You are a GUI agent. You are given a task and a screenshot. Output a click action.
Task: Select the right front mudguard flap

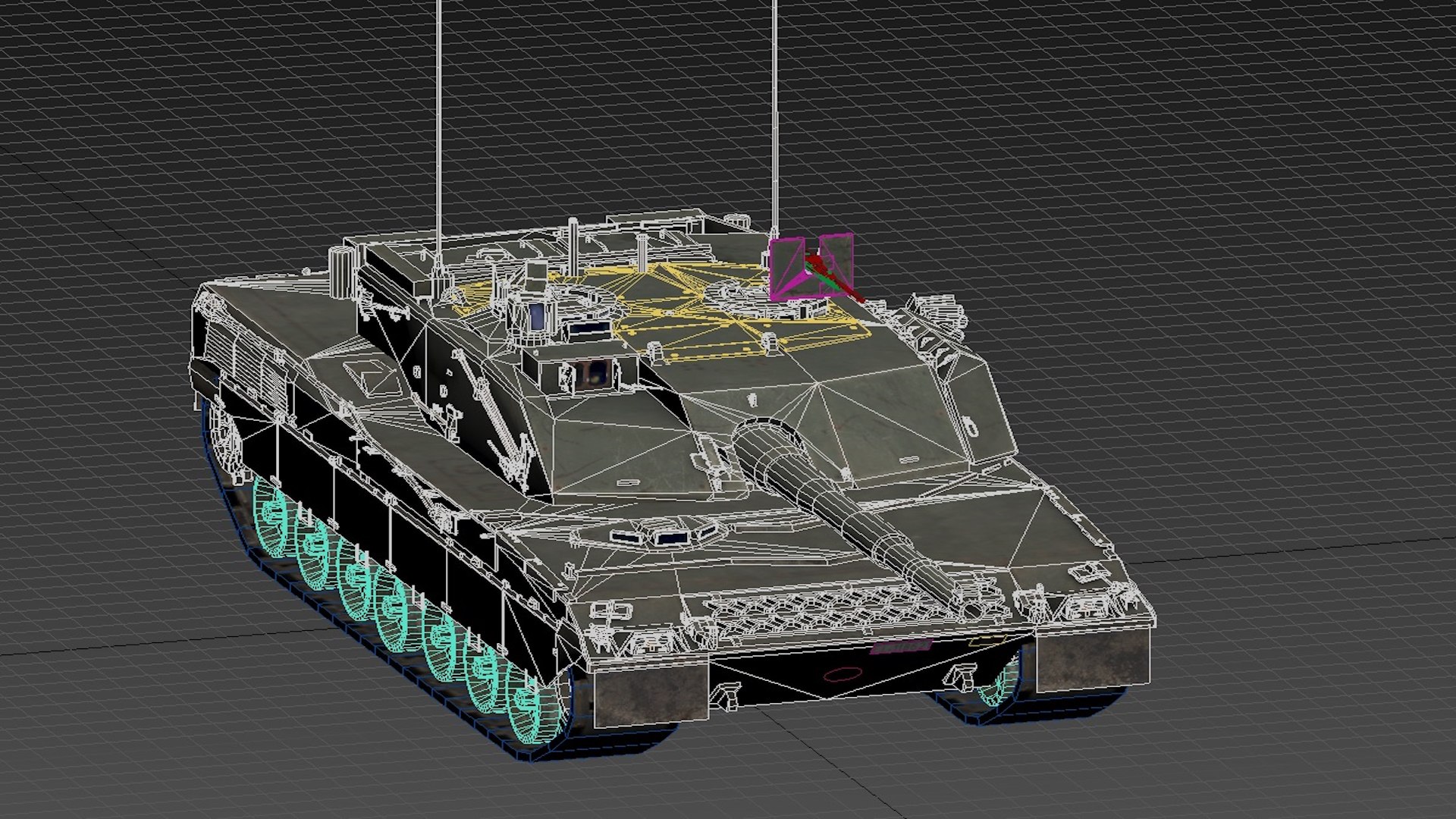1092,660
